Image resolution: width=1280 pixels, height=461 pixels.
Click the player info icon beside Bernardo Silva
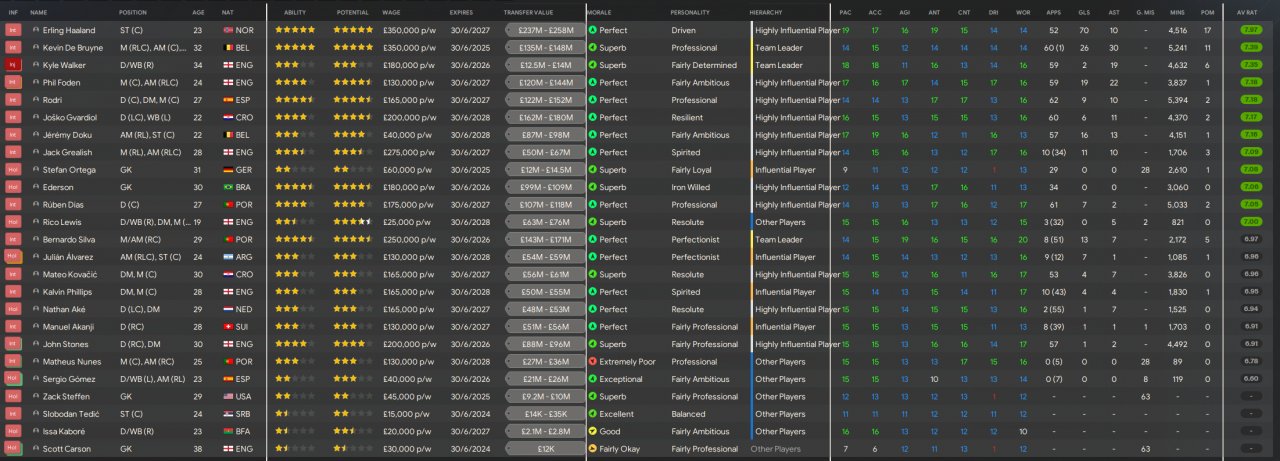click(x=36, y=240)
